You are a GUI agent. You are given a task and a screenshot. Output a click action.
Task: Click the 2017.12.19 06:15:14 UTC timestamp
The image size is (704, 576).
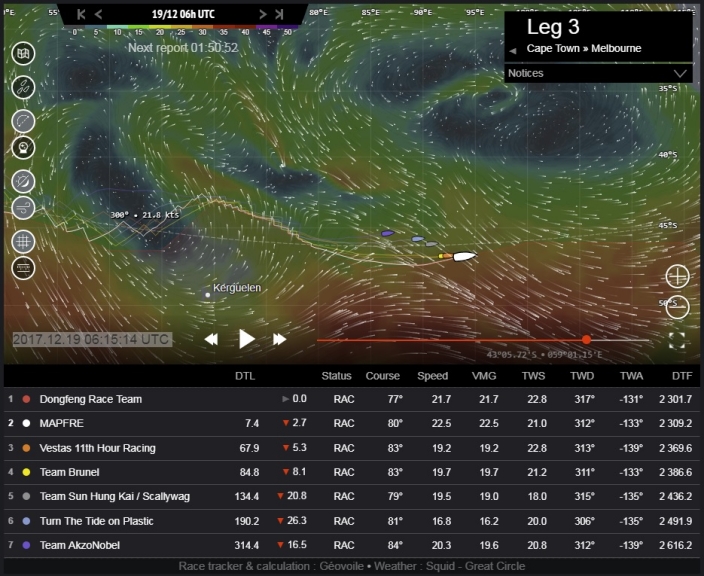coord(91,339)
